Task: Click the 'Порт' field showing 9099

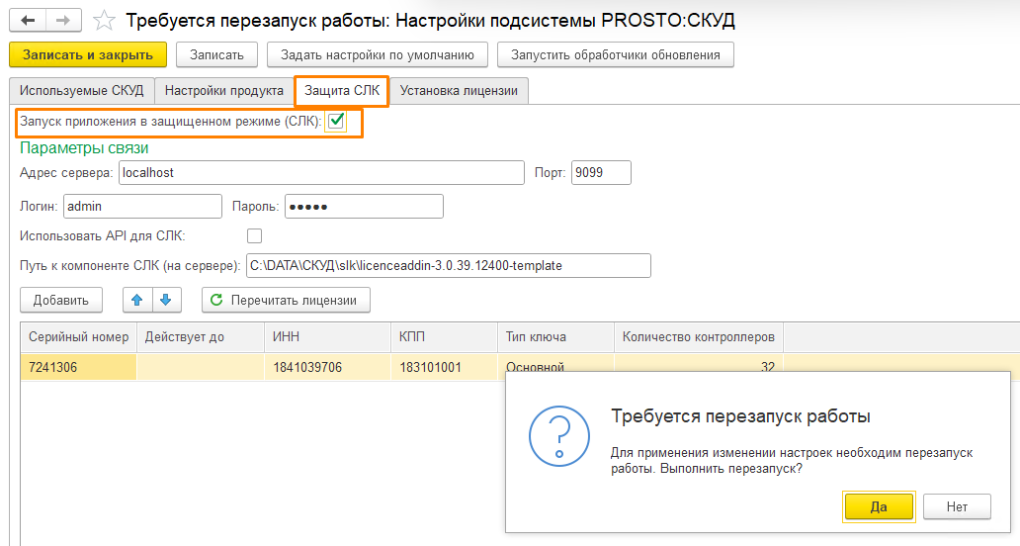Action: coord(601,173)
